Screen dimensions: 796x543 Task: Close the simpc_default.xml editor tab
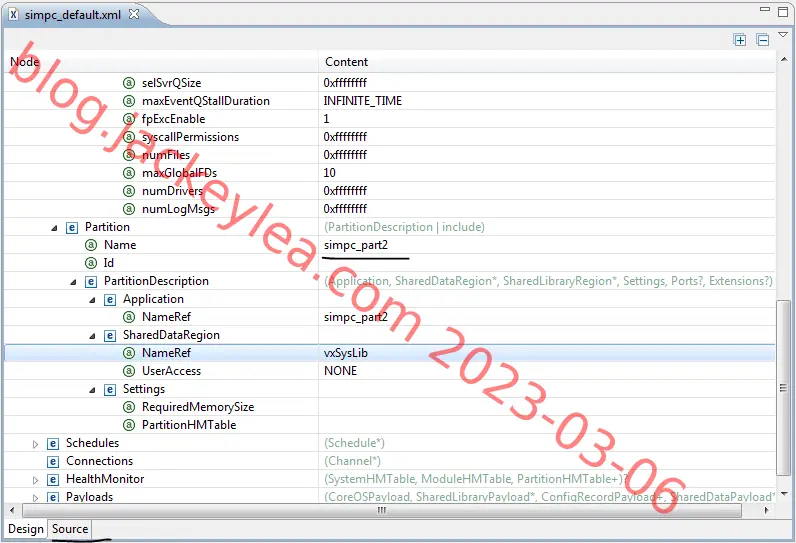point(134,14)
